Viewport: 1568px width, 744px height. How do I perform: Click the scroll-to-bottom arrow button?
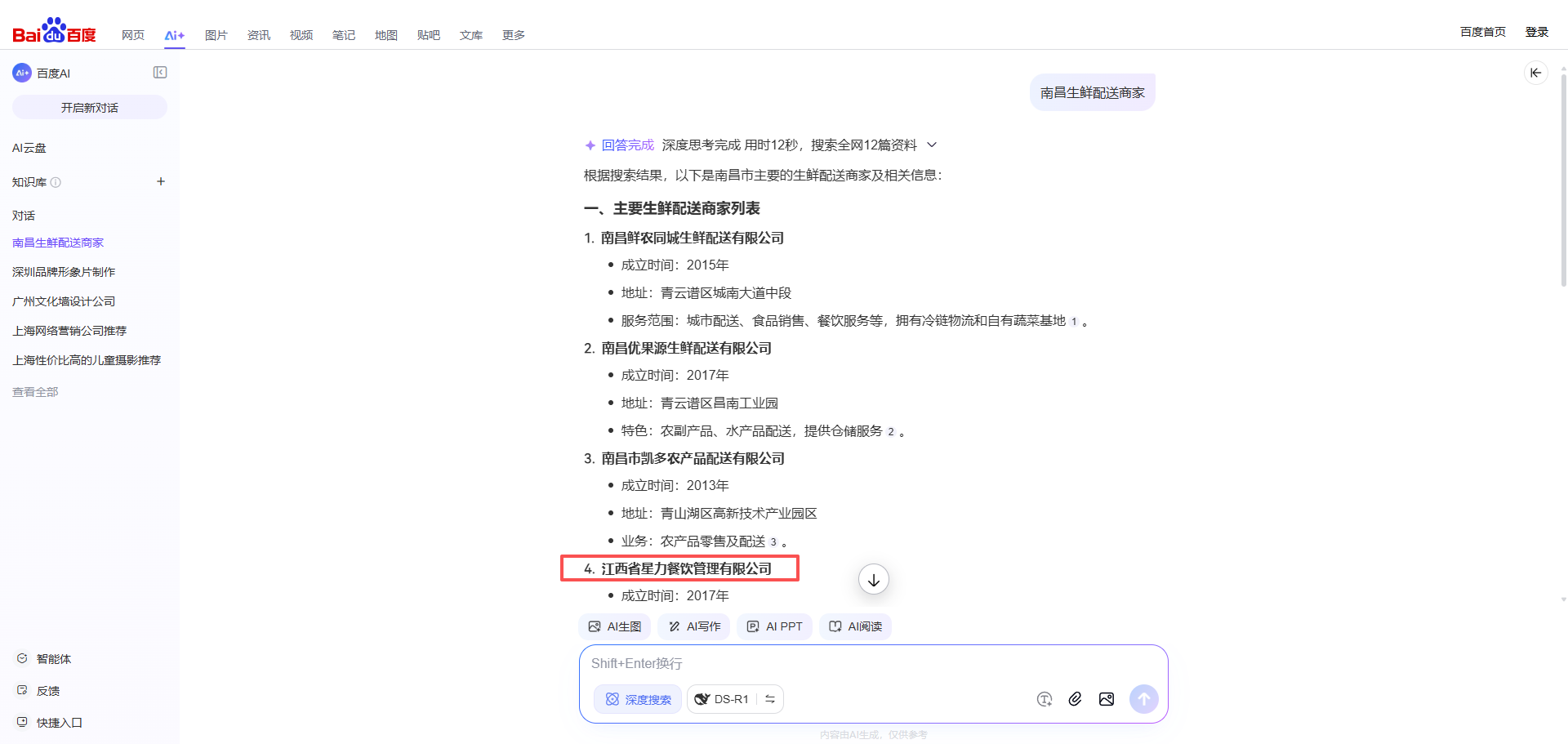tap(873, 580)
